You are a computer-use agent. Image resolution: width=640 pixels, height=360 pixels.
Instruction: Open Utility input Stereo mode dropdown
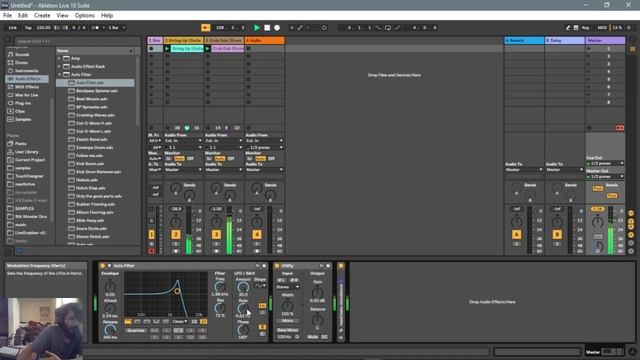click(x=287, y=287)
